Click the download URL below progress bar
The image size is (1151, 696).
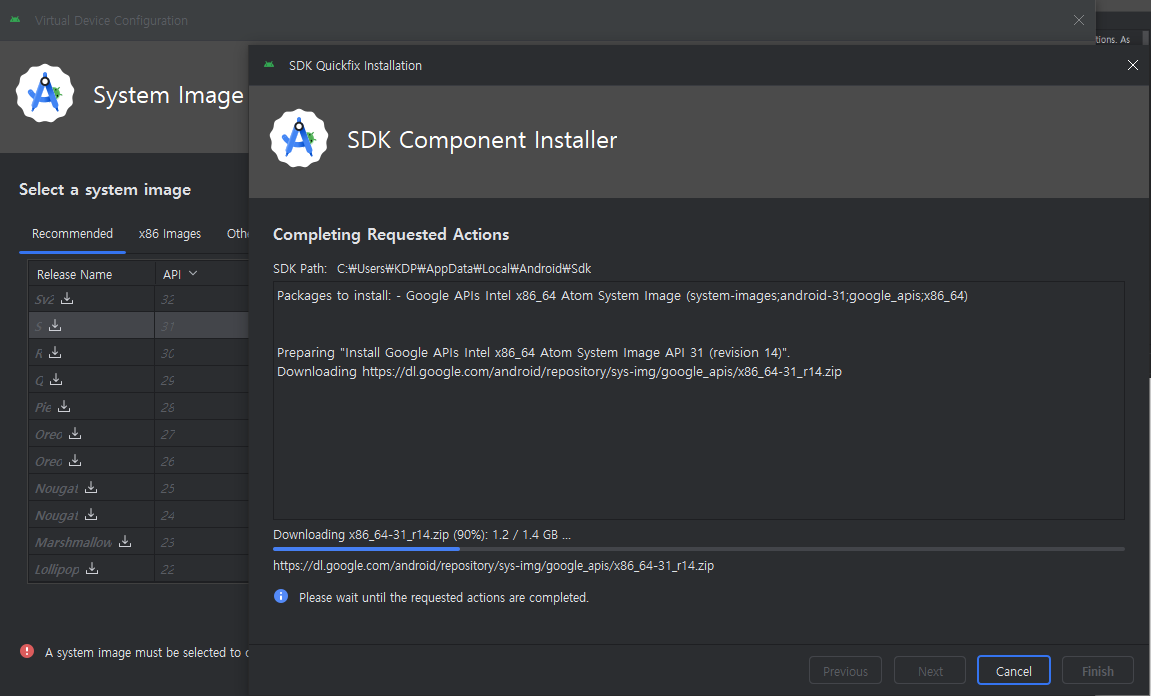click(x=493, y=565)
